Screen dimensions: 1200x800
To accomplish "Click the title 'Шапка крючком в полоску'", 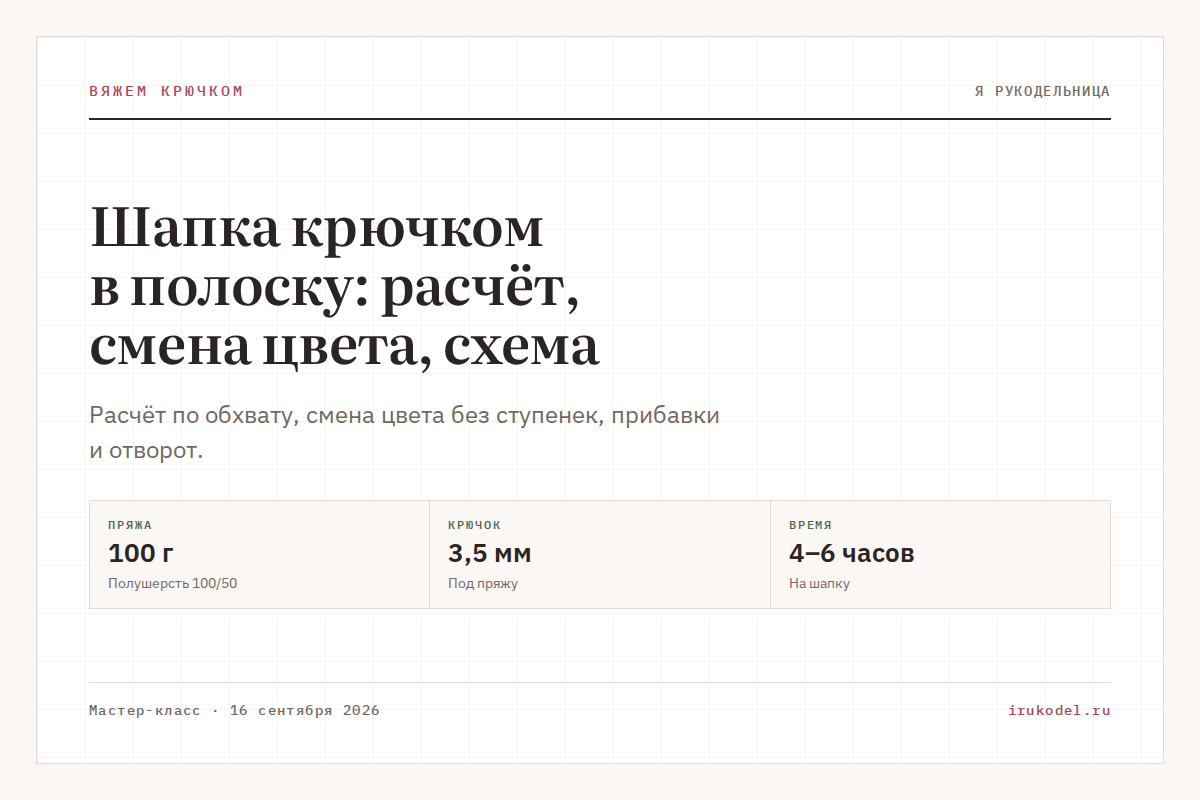I will click(345, 287).
